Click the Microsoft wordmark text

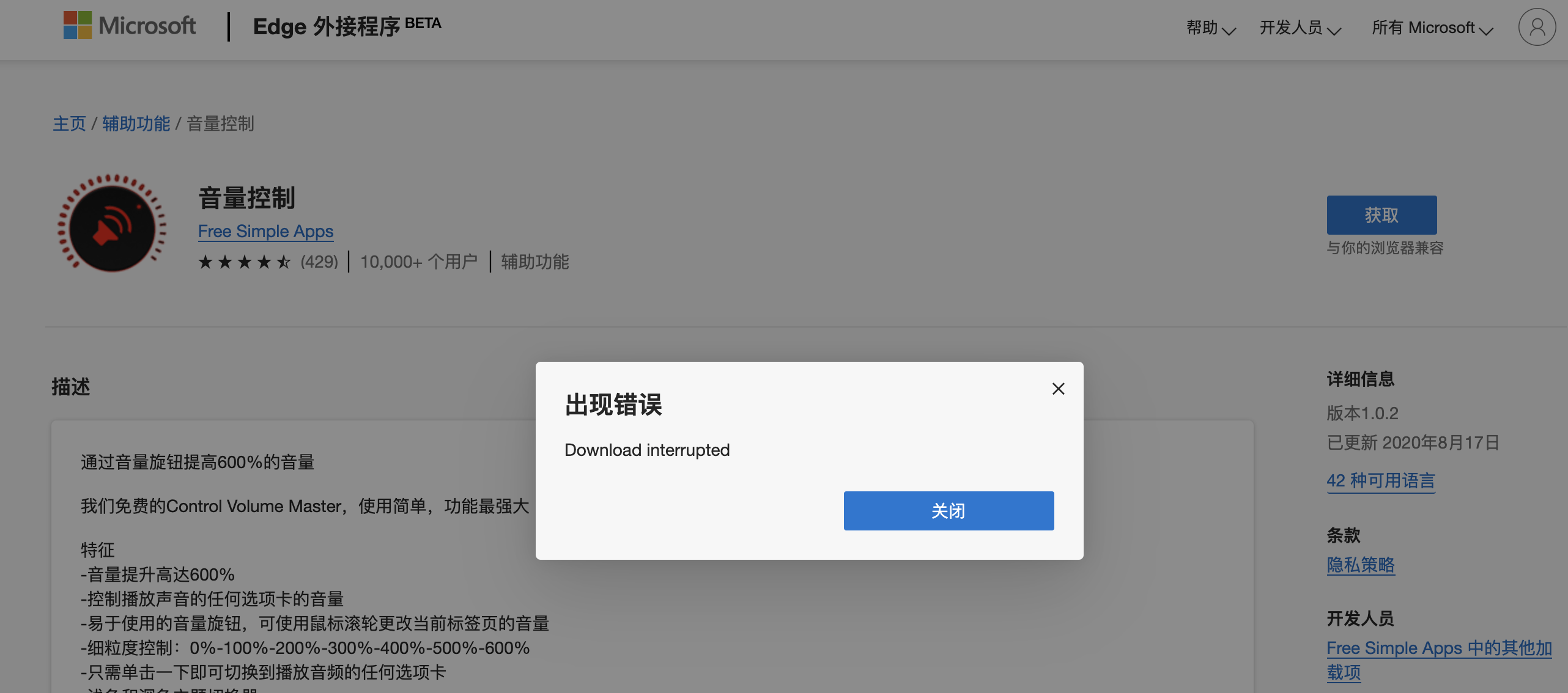coord(147,26)
